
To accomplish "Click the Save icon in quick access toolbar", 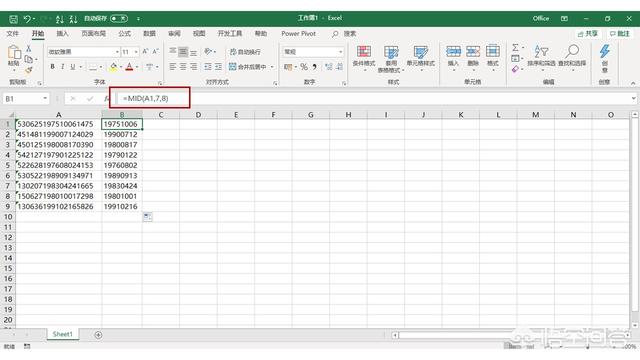I will click(x=13, y=19).
